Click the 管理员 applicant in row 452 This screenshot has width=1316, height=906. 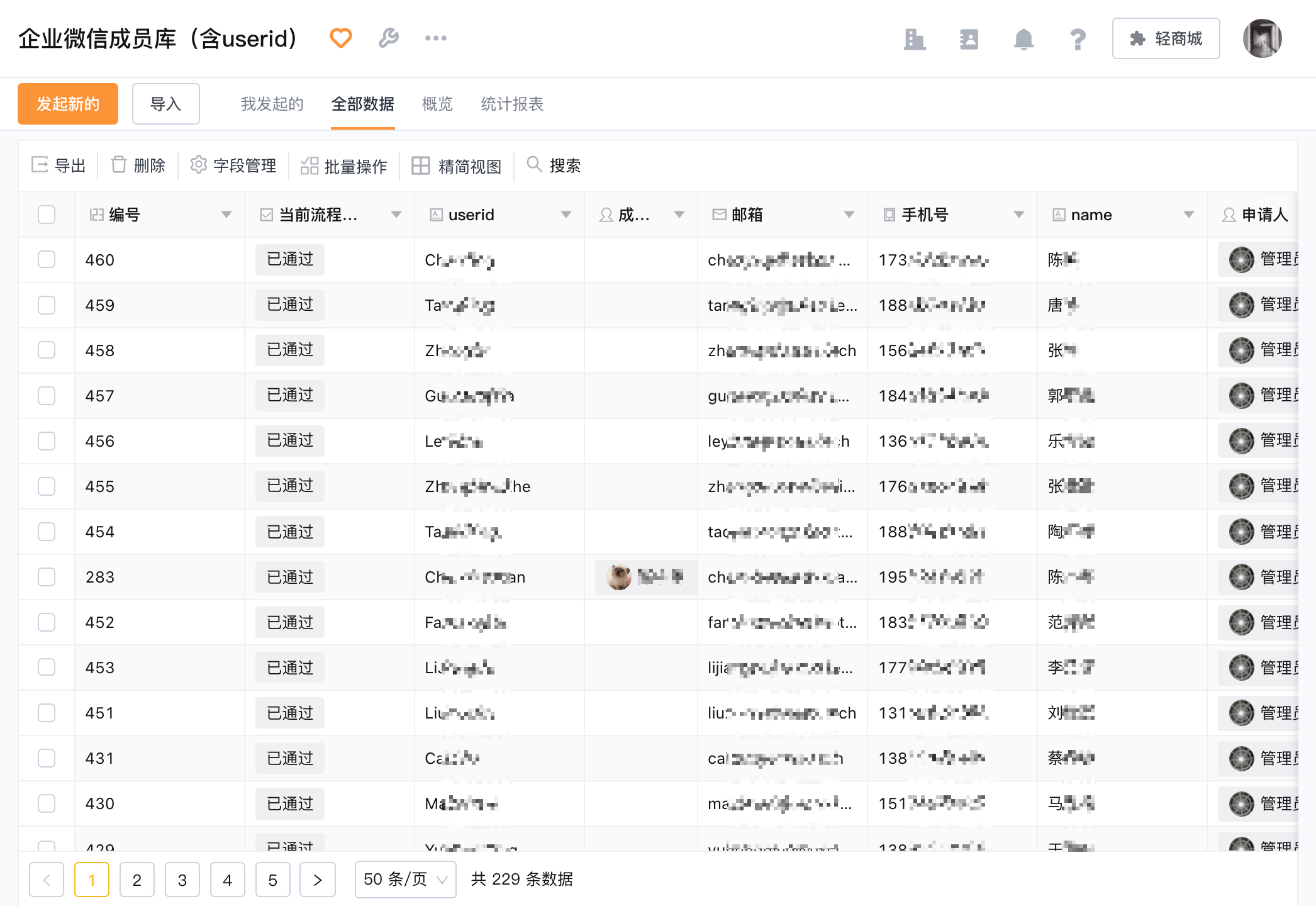click(1258, 622)
